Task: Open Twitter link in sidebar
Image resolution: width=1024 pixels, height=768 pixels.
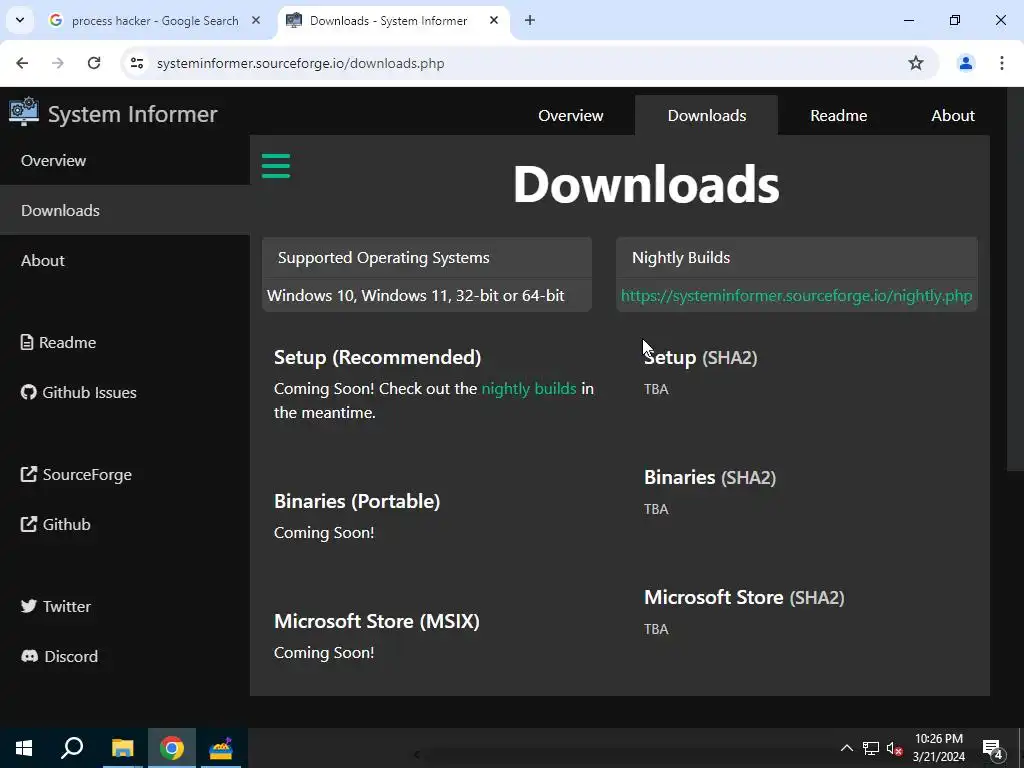Action: [56, 607]
